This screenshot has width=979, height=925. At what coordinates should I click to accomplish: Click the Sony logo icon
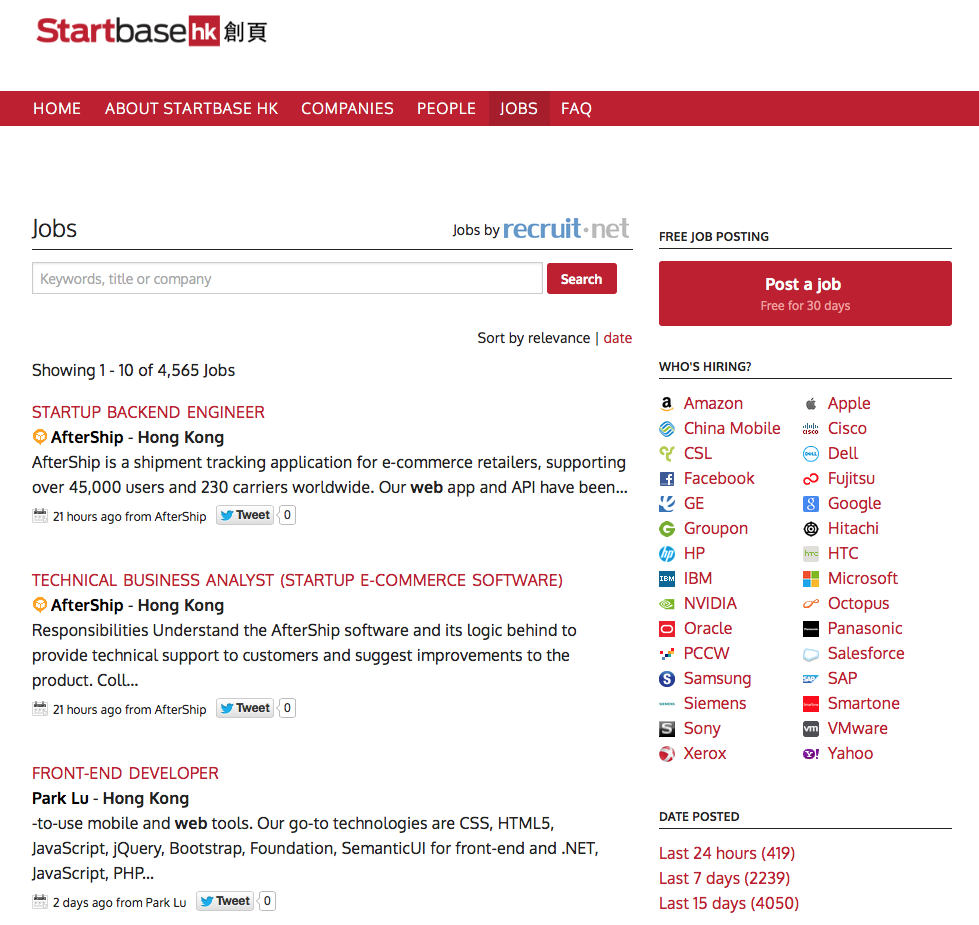[667, 728]
